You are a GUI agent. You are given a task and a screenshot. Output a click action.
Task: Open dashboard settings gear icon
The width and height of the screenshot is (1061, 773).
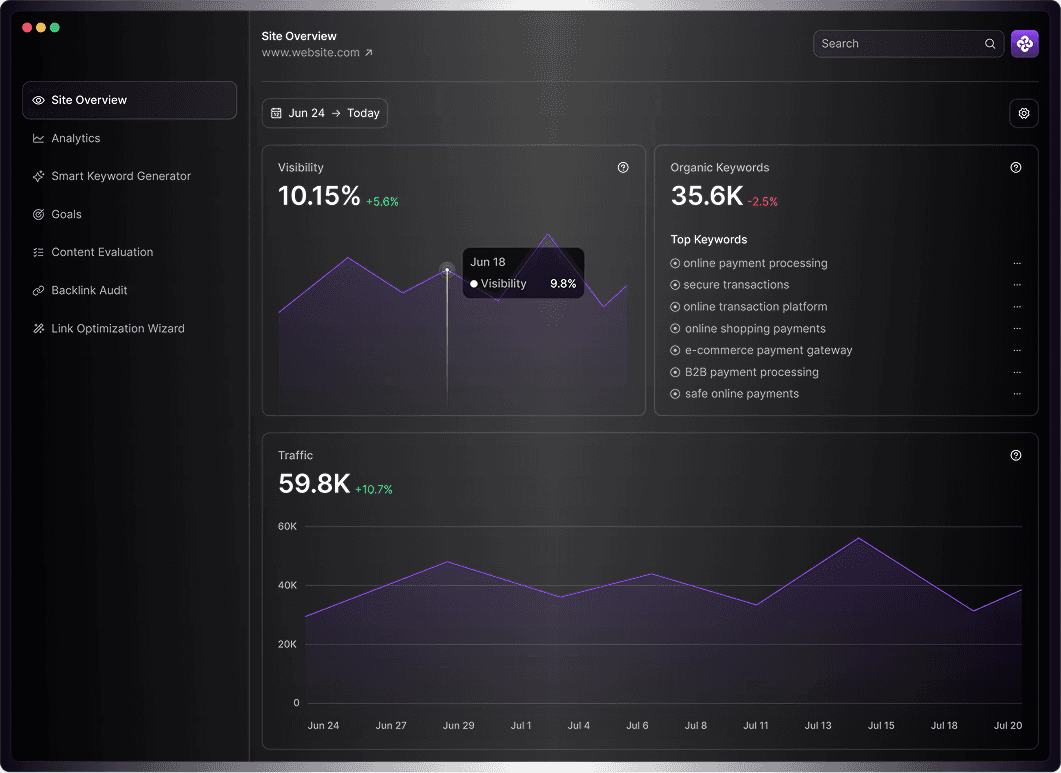click(1024, 113)
